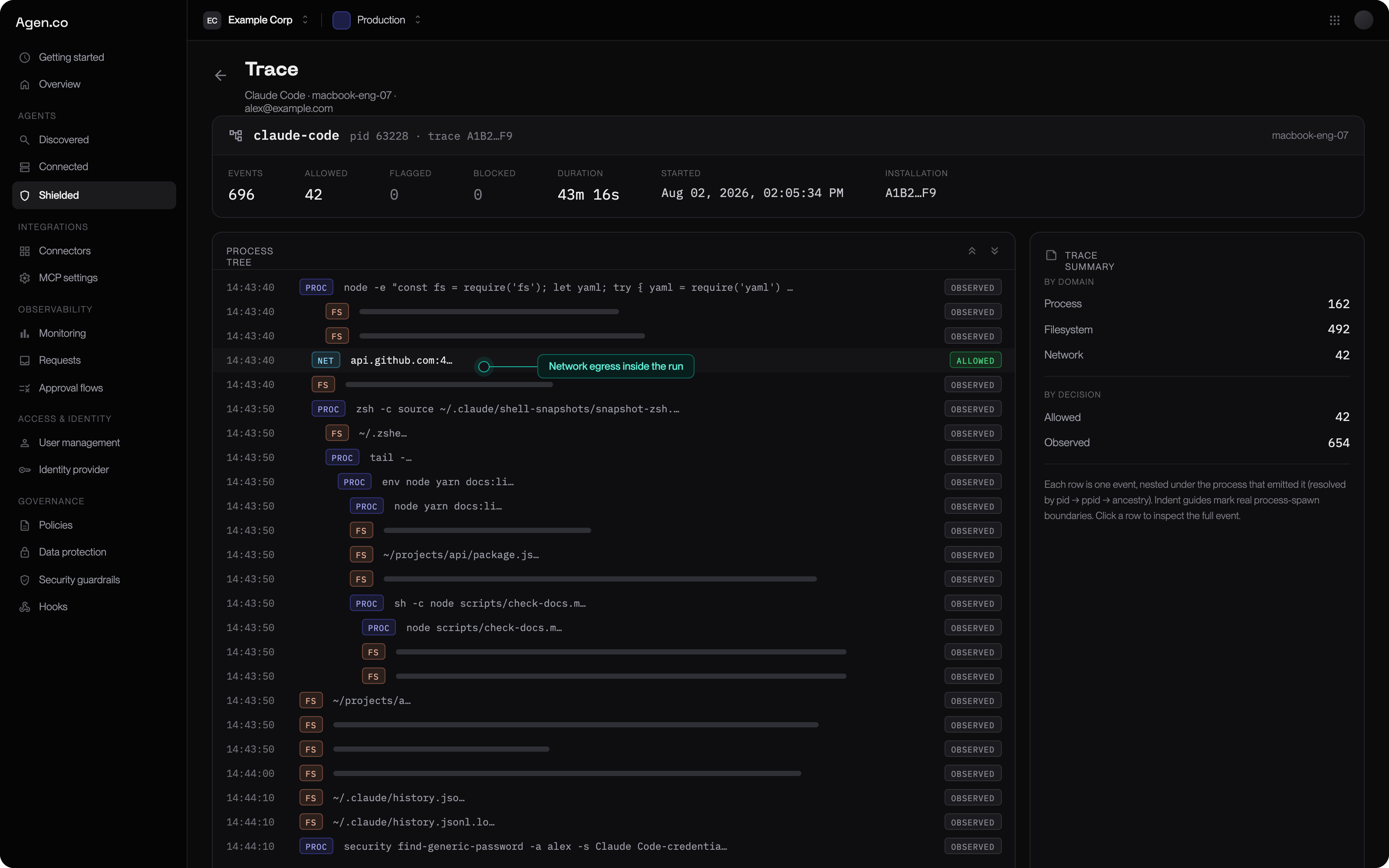This screenshot has height=868, width=1389.
Task: Open the Example Corp organization switcher
Action: click(x=257, y=20)
